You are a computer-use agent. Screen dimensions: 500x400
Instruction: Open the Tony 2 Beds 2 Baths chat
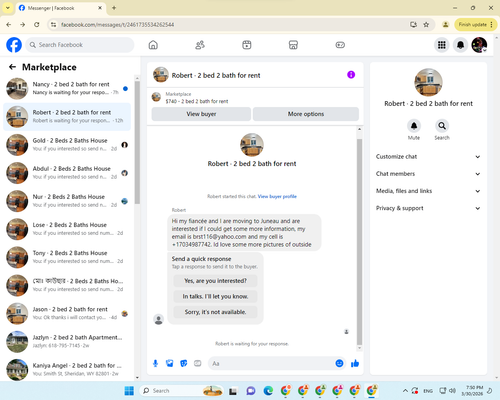click(x=67, y=257)
